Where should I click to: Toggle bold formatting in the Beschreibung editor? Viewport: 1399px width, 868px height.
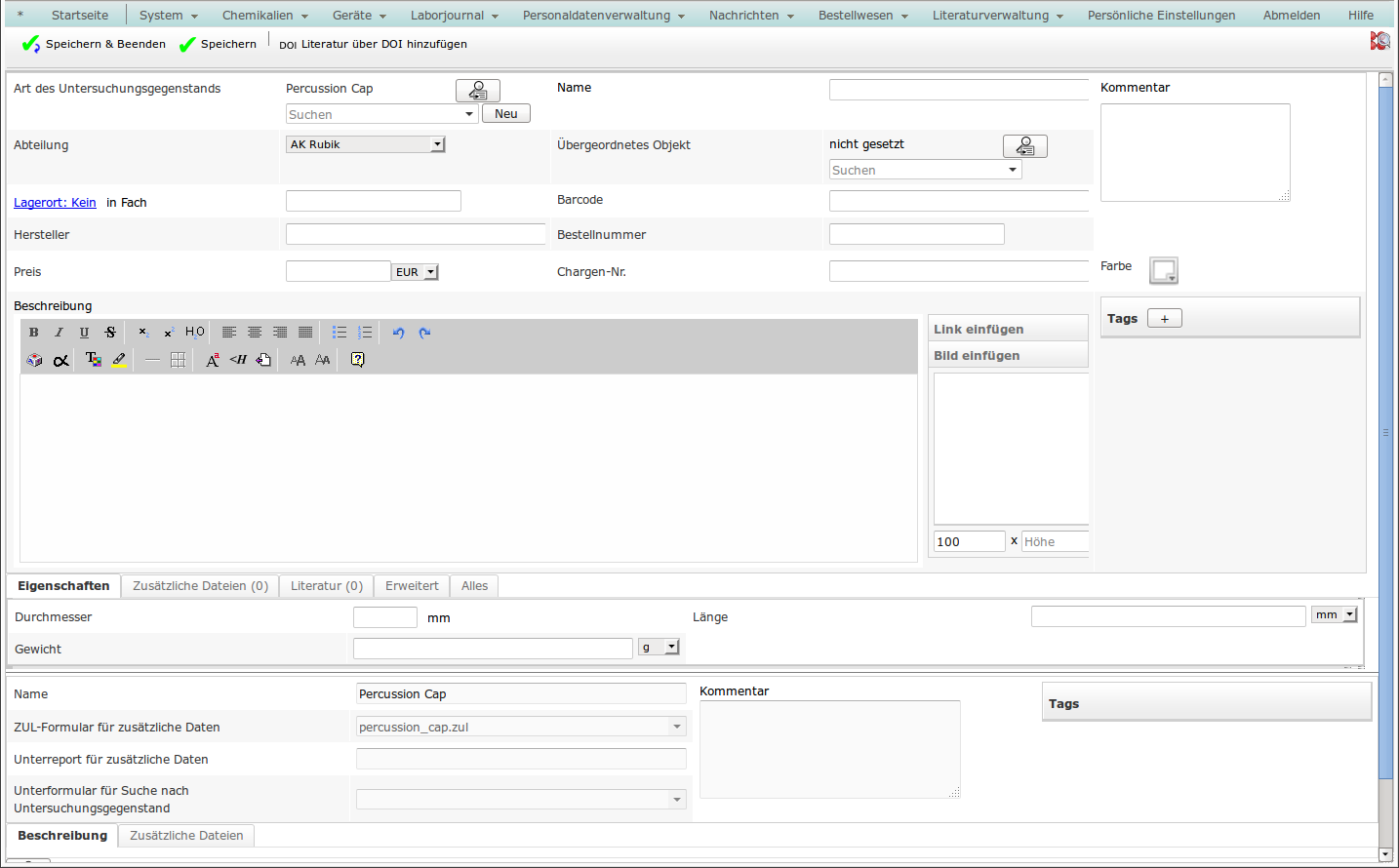coord(34,333)
